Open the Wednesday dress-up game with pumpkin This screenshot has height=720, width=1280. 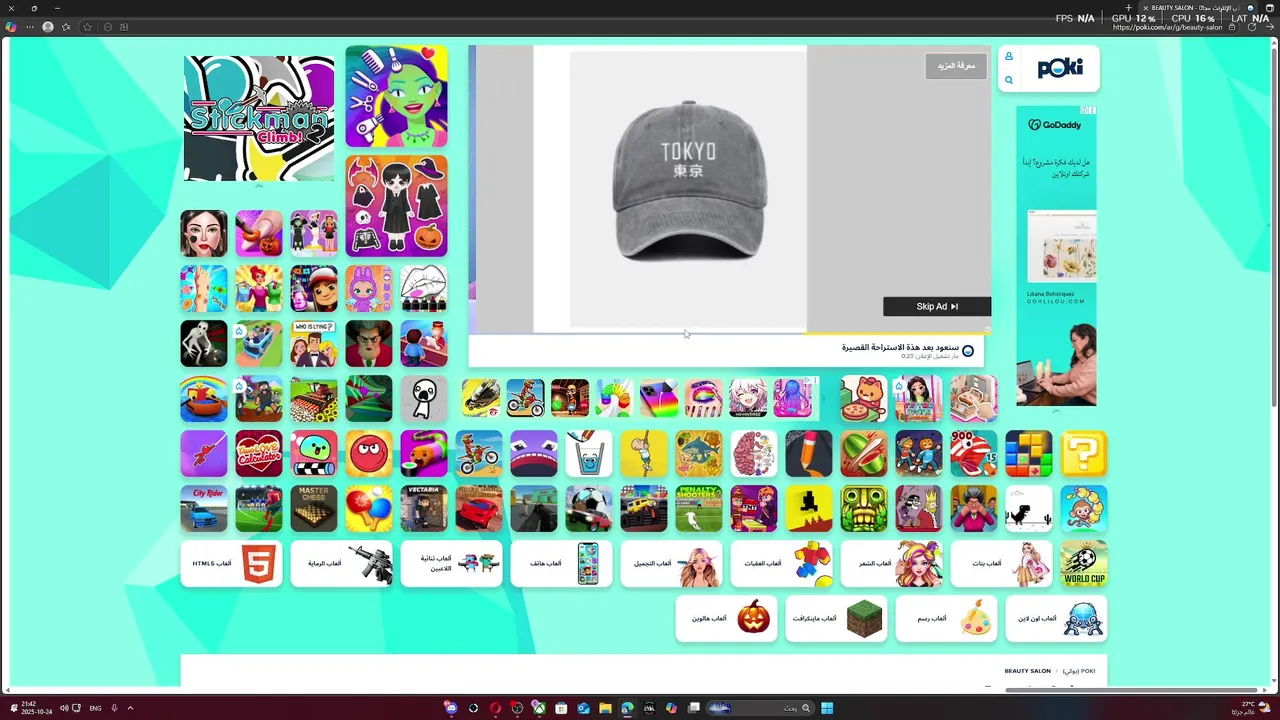coord(397,206)
